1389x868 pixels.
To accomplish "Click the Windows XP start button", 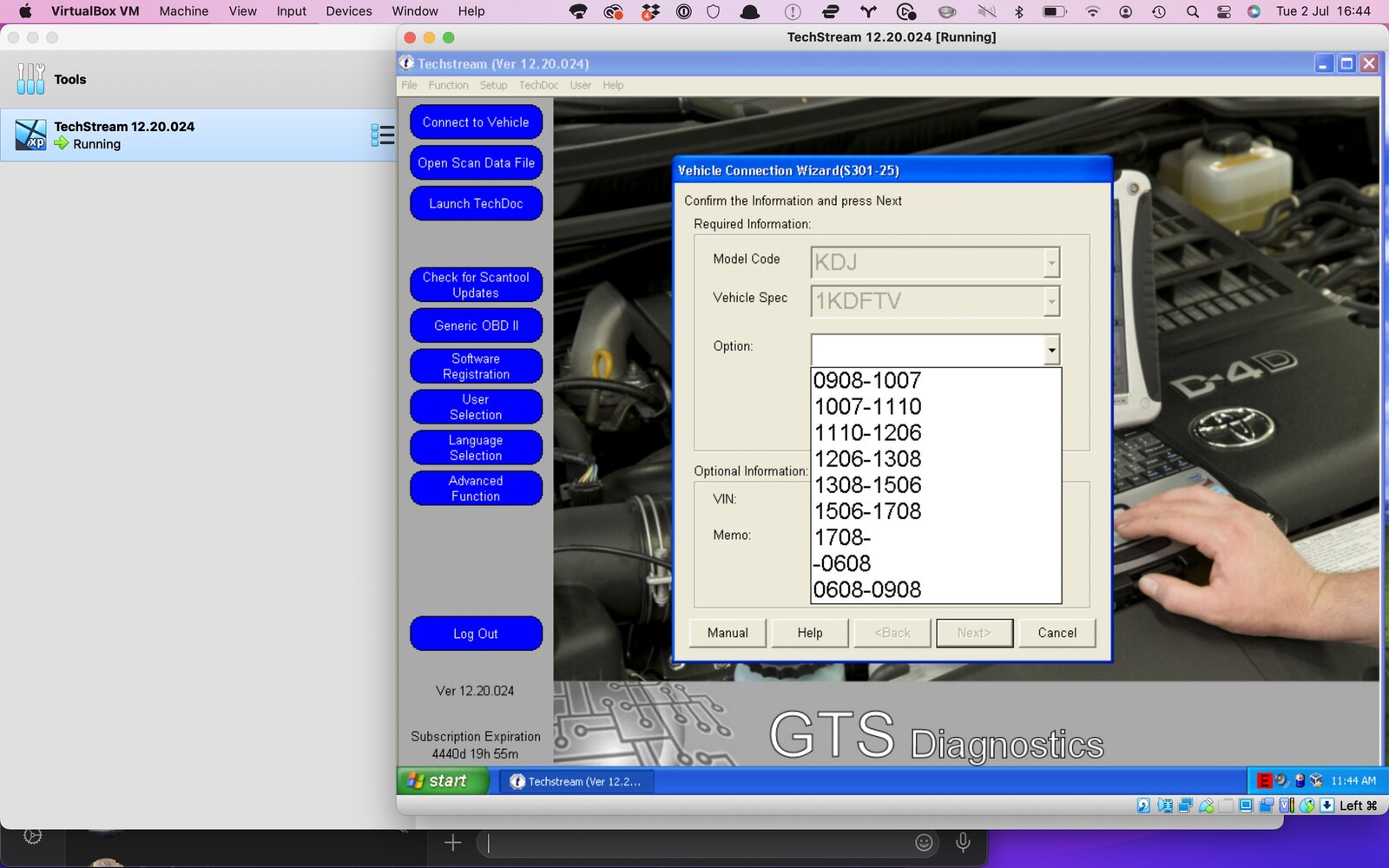I will [443, 781].
